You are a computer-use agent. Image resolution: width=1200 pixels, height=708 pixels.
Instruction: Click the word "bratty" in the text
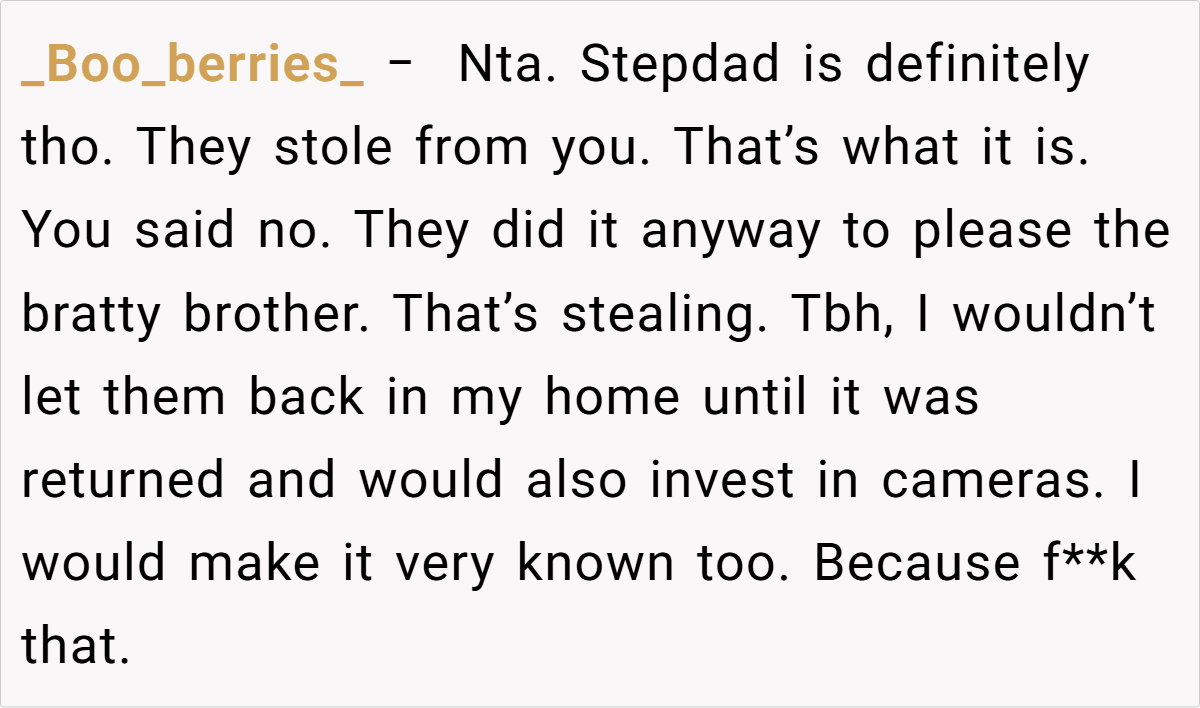click(x=91, y=315)
